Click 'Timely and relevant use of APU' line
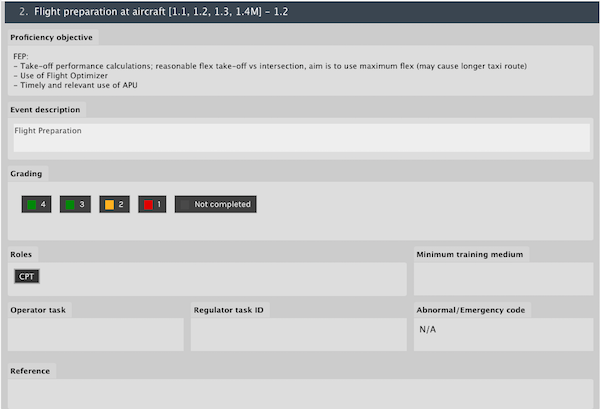This screenshot has height=409, width=600. tap(75, 85)
